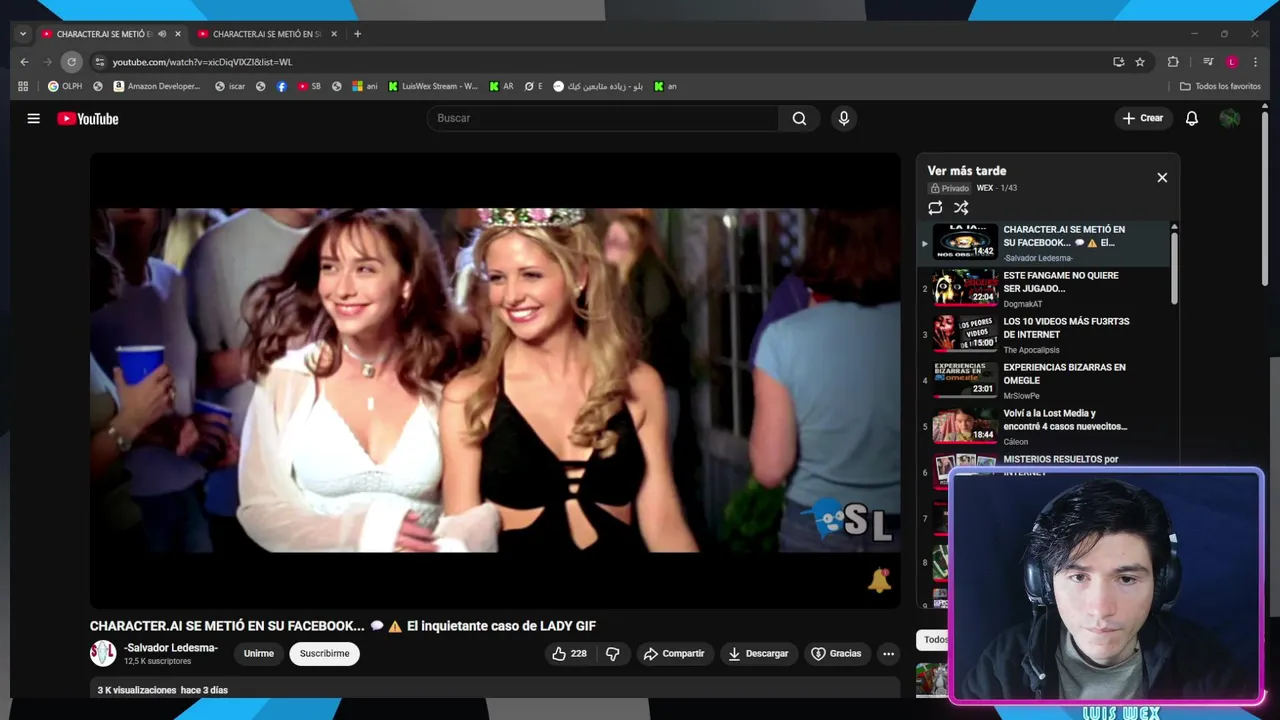
Task: Install app icon in address bar
Action: (1118, 62)
